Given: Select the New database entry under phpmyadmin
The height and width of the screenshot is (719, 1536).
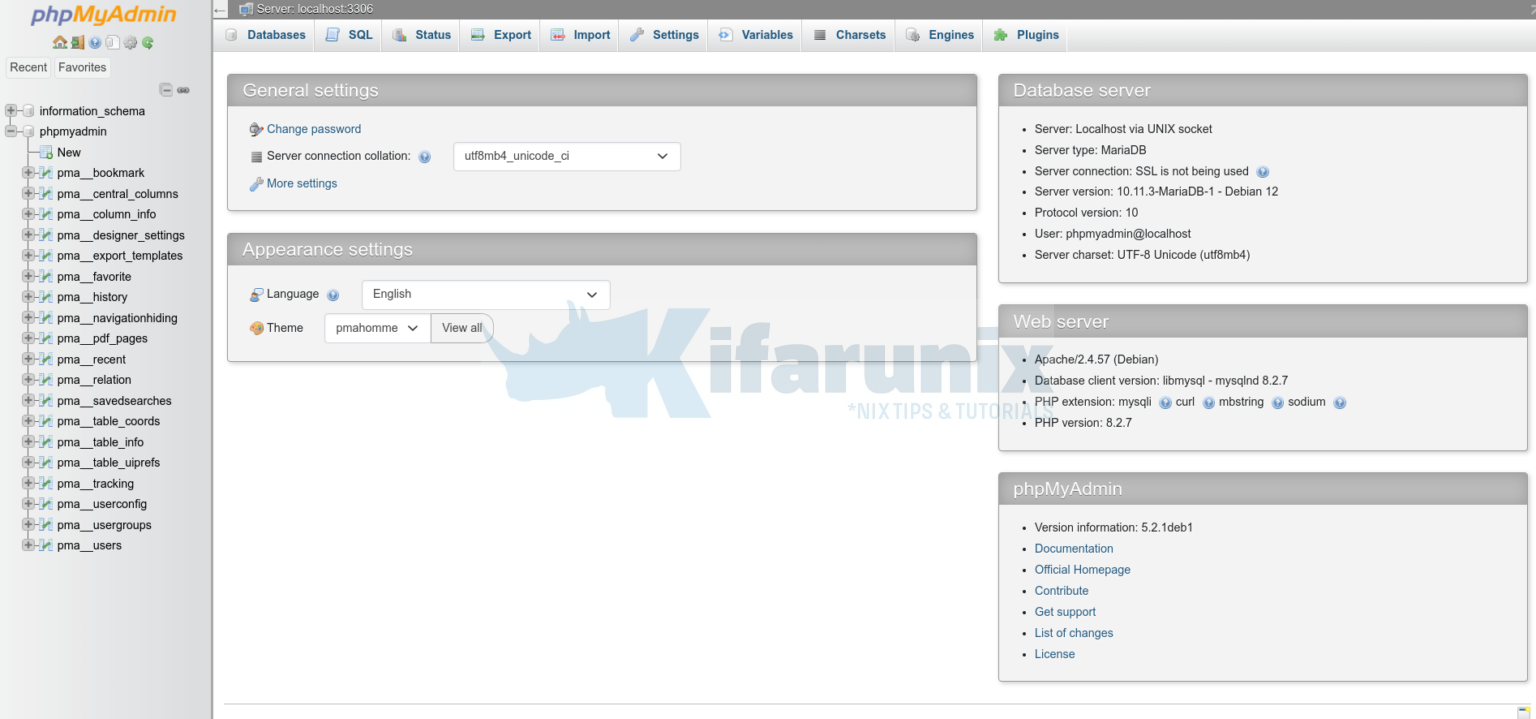Looking at the screenshot, I should pyautogui.click(x=68, y=152).
